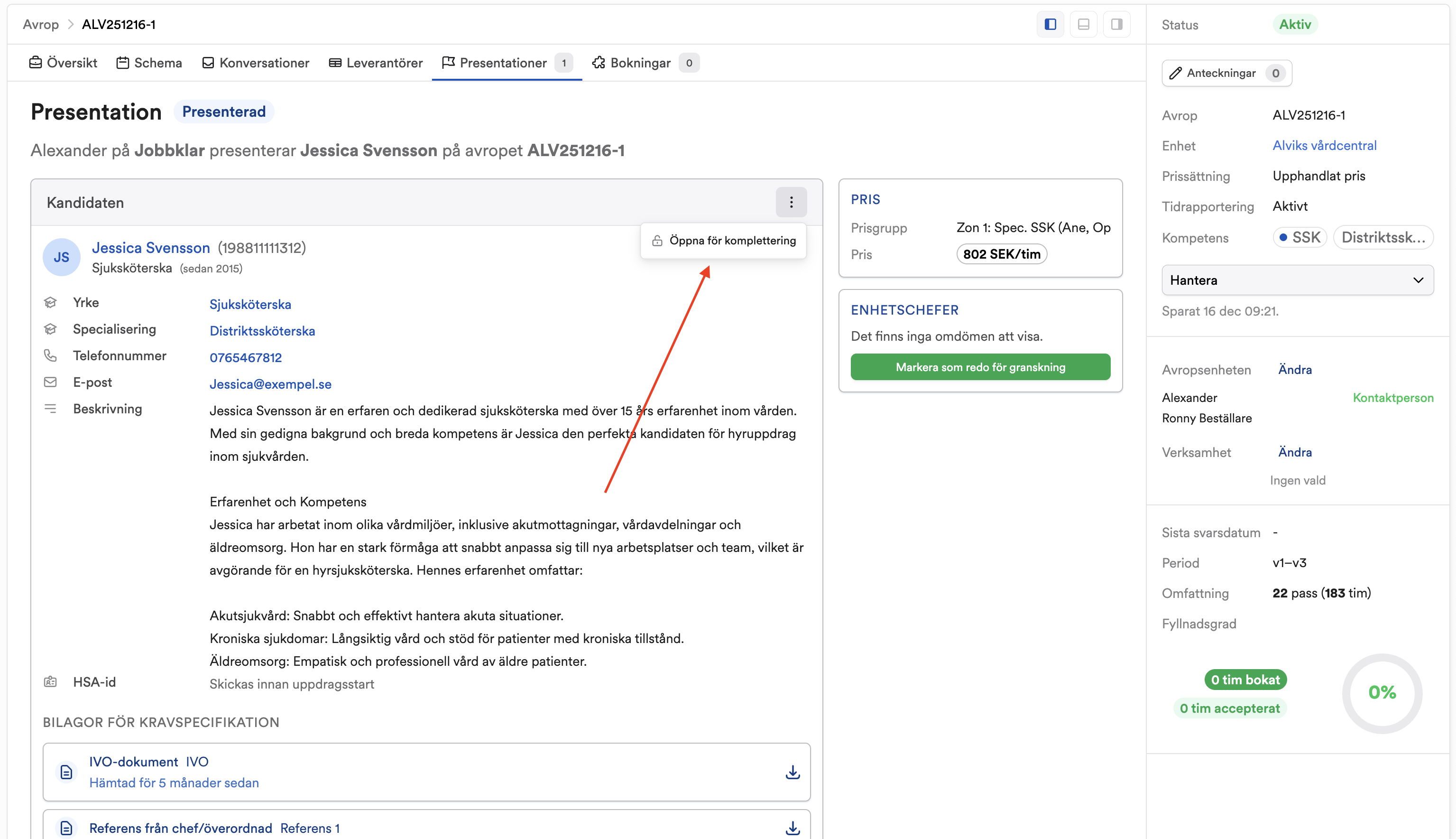
Task: Click Ändra next to Verksamhet
Action: click(x=1295, y=452)
